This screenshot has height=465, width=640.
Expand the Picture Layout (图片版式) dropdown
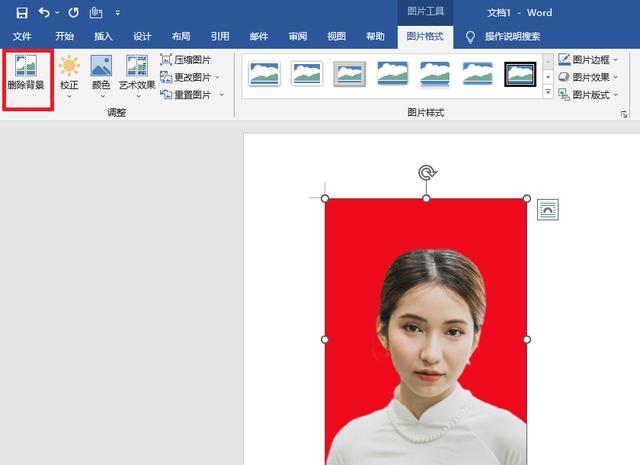click(x=588, y=95)
